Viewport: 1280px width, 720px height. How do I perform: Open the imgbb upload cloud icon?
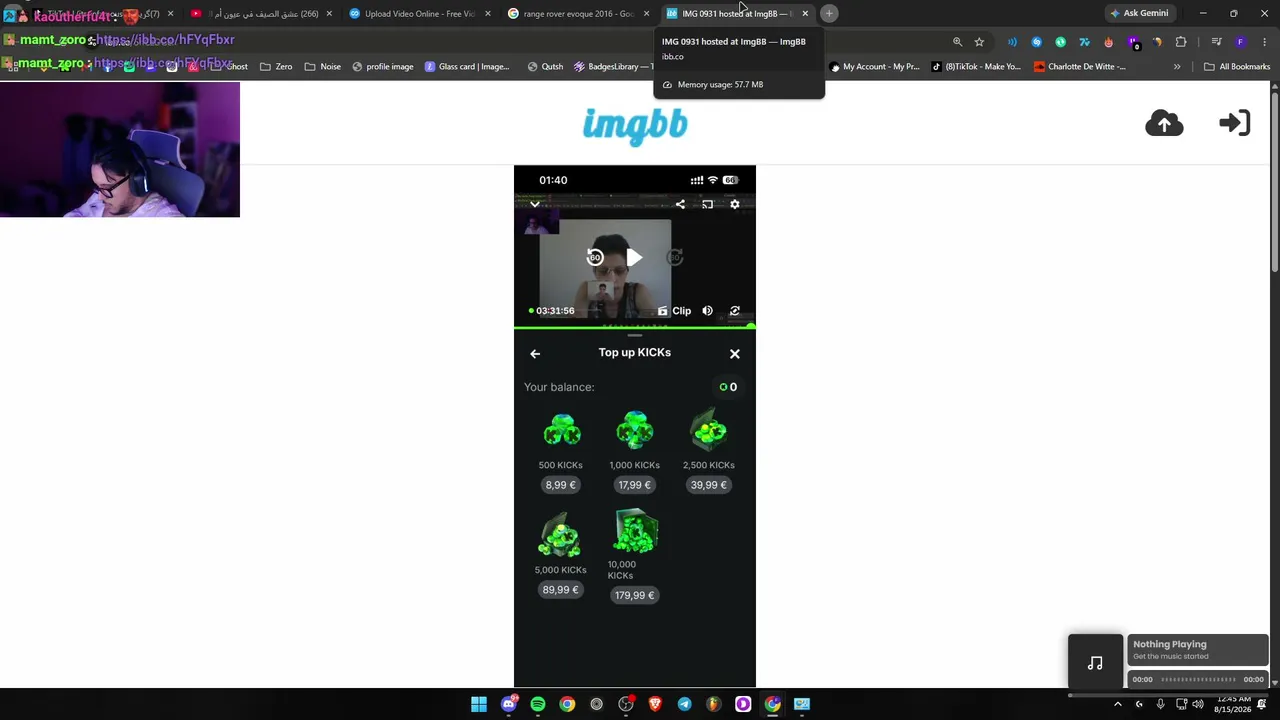point(1164,123)
